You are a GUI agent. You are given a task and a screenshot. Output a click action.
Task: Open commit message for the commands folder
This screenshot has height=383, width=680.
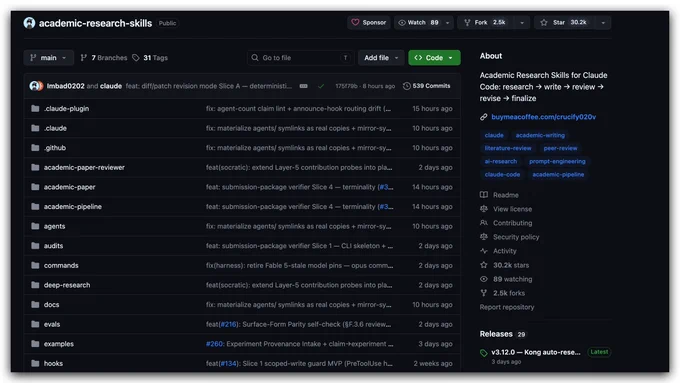[x=300, y=265]
